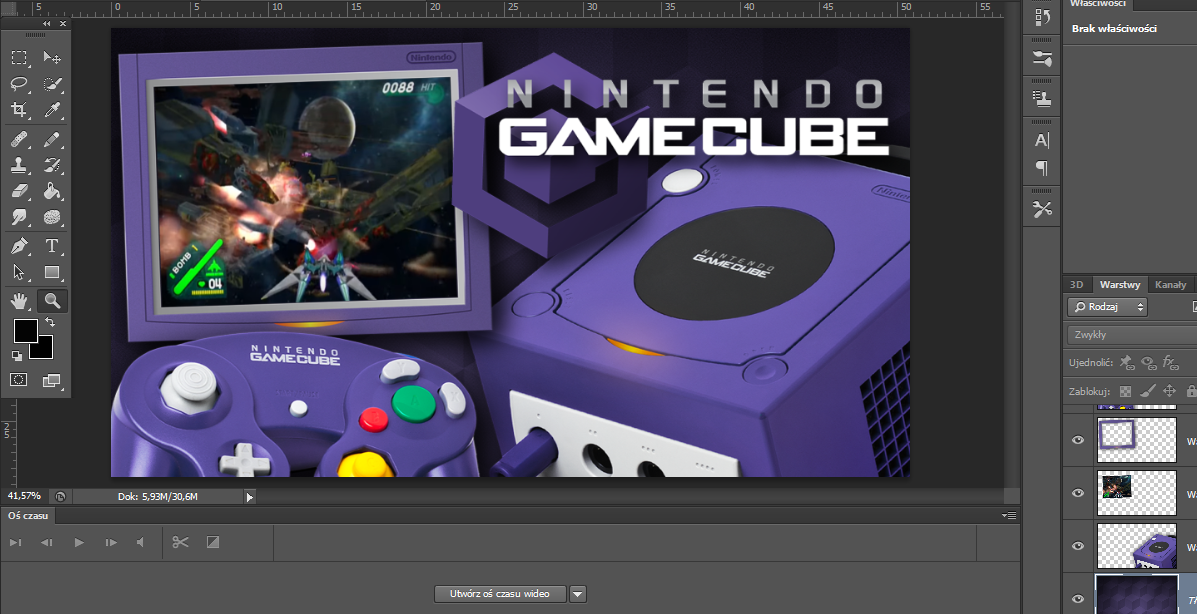This screenshot has width=1197, height=614.
Task: Unify layer position in Ujednolić row
Action: click(x=1127, y=363)
